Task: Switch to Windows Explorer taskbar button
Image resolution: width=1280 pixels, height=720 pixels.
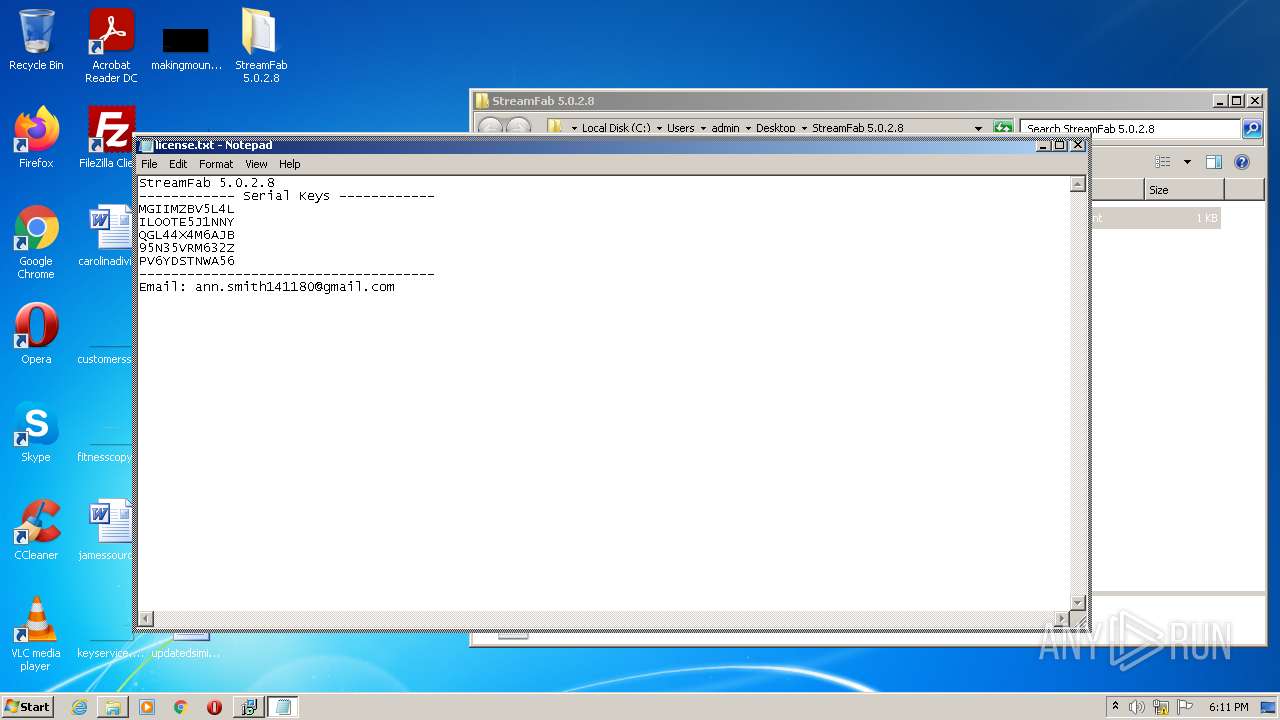Action: (x=113, y=707)
